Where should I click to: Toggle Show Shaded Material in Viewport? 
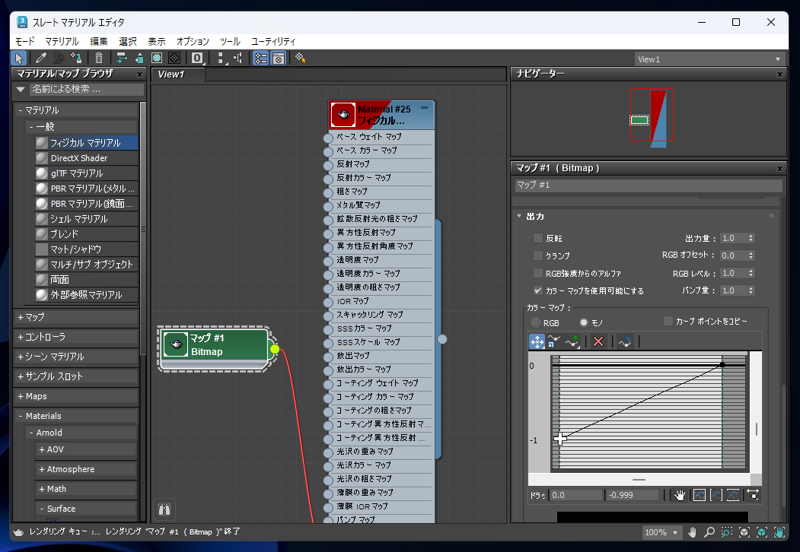click(157, 58)
